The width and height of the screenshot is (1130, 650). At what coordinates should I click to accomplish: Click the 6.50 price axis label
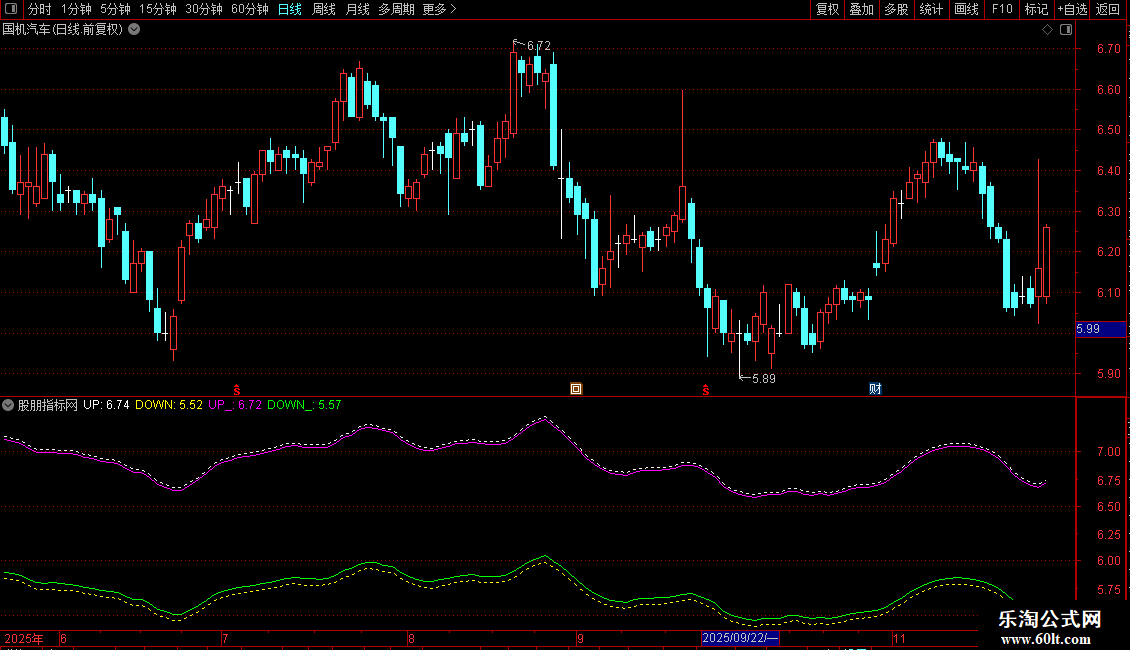1108,130
